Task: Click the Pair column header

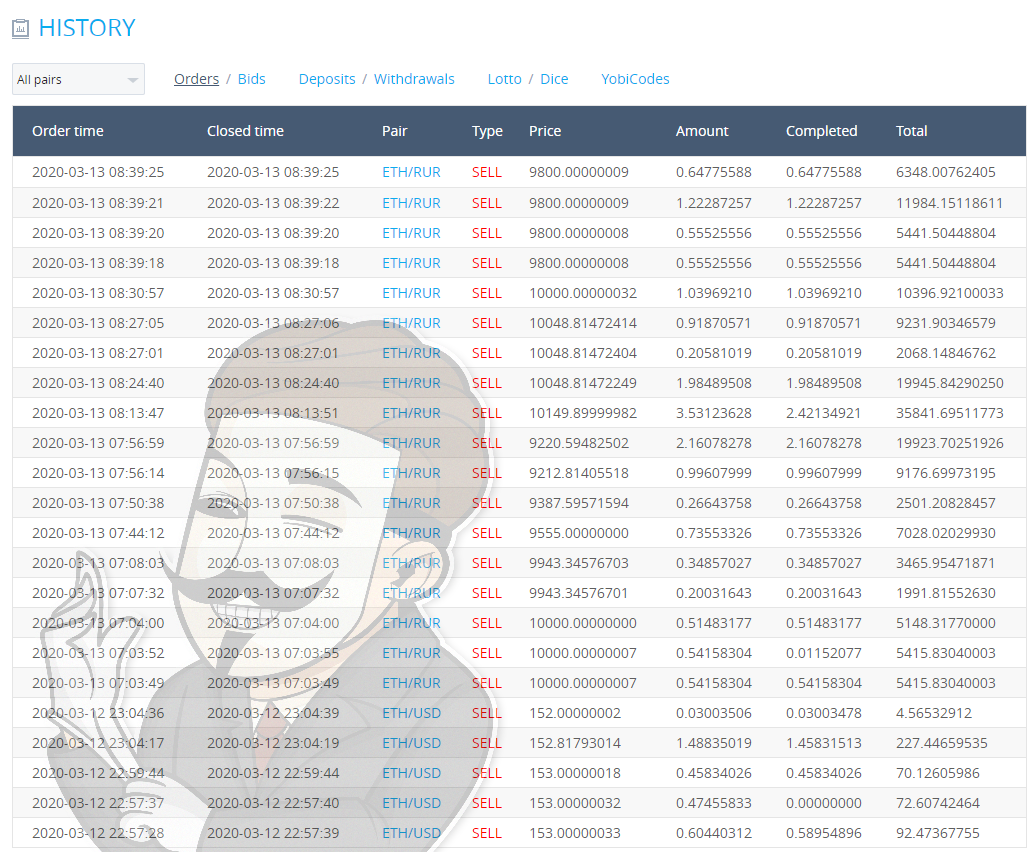Action: tap(395, 131)
